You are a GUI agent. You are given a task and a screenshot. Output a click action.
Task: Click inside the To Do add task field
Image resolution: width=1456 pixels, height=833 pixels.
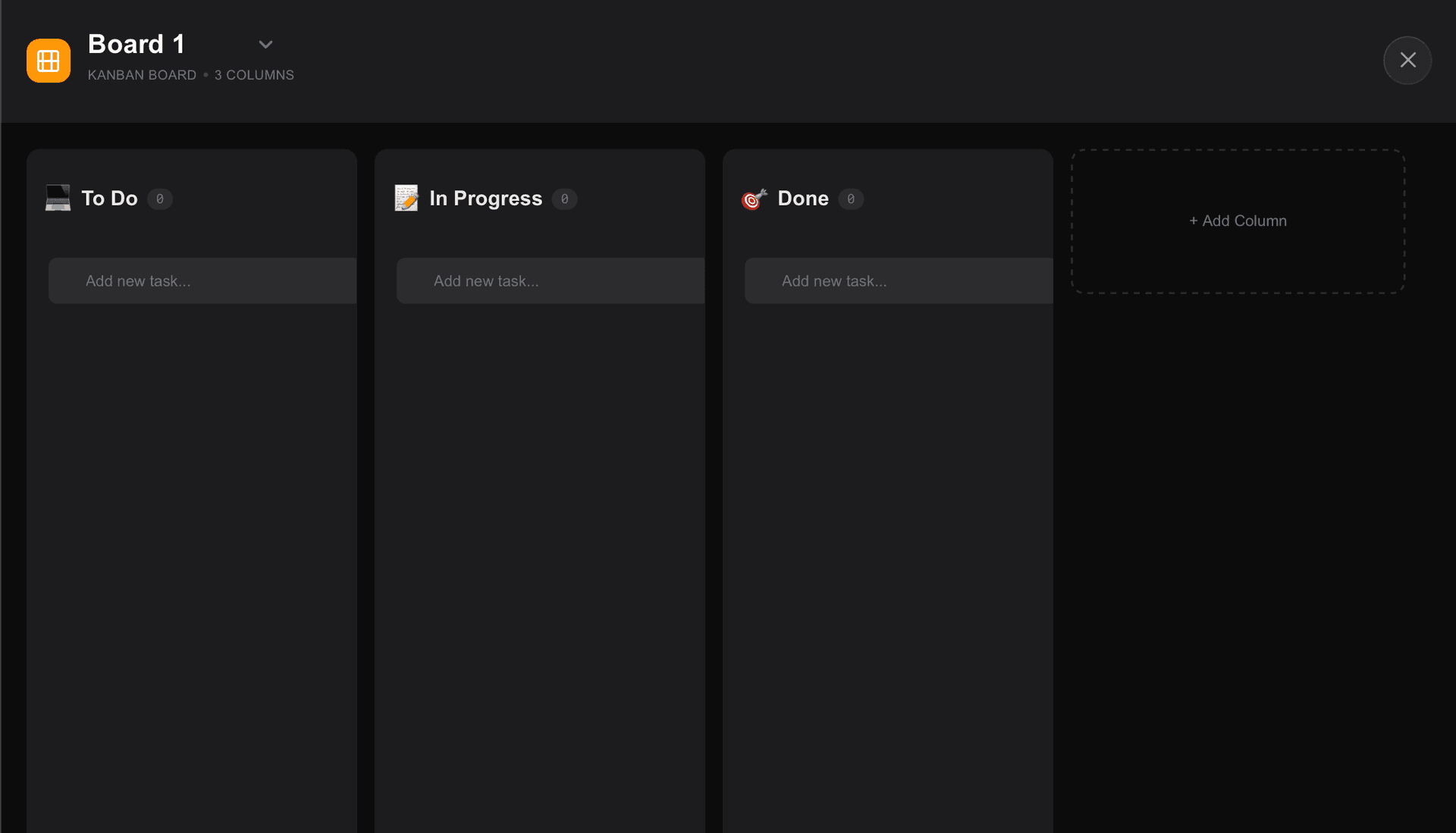[x=202, y=280]
